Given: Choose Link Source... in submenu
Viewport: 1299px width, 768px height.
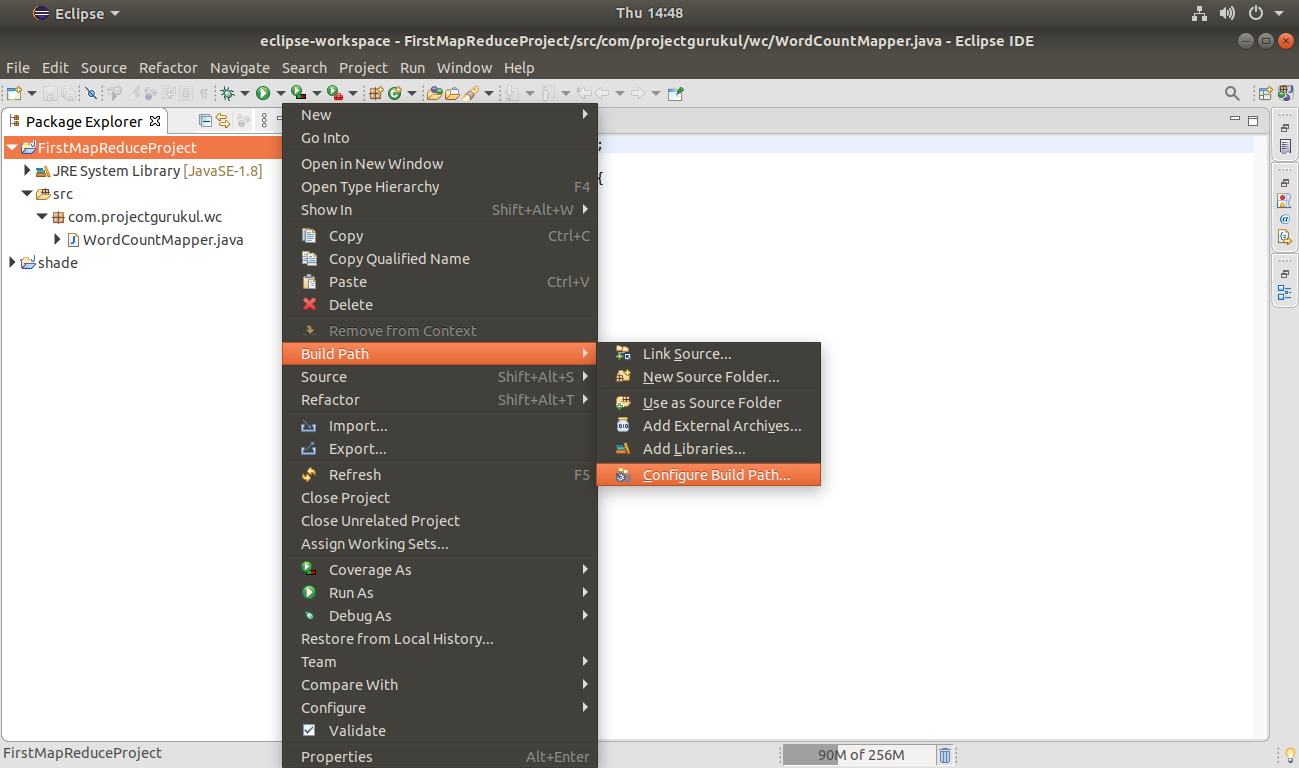Looking at the screenshot, I should (x=708, y=354).
